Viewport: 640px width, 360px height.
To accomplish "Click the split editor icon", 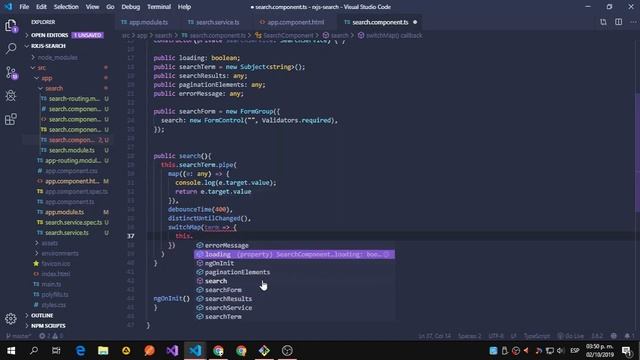I will click(618, 22).
